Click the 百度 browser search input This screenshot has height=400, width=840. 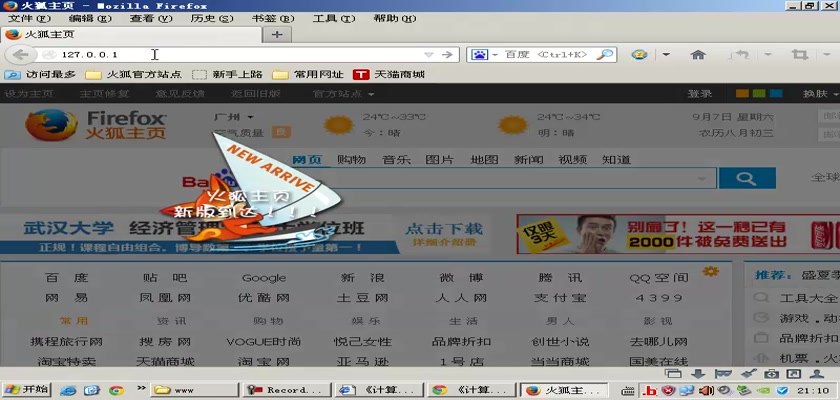(x=547, y=55)
